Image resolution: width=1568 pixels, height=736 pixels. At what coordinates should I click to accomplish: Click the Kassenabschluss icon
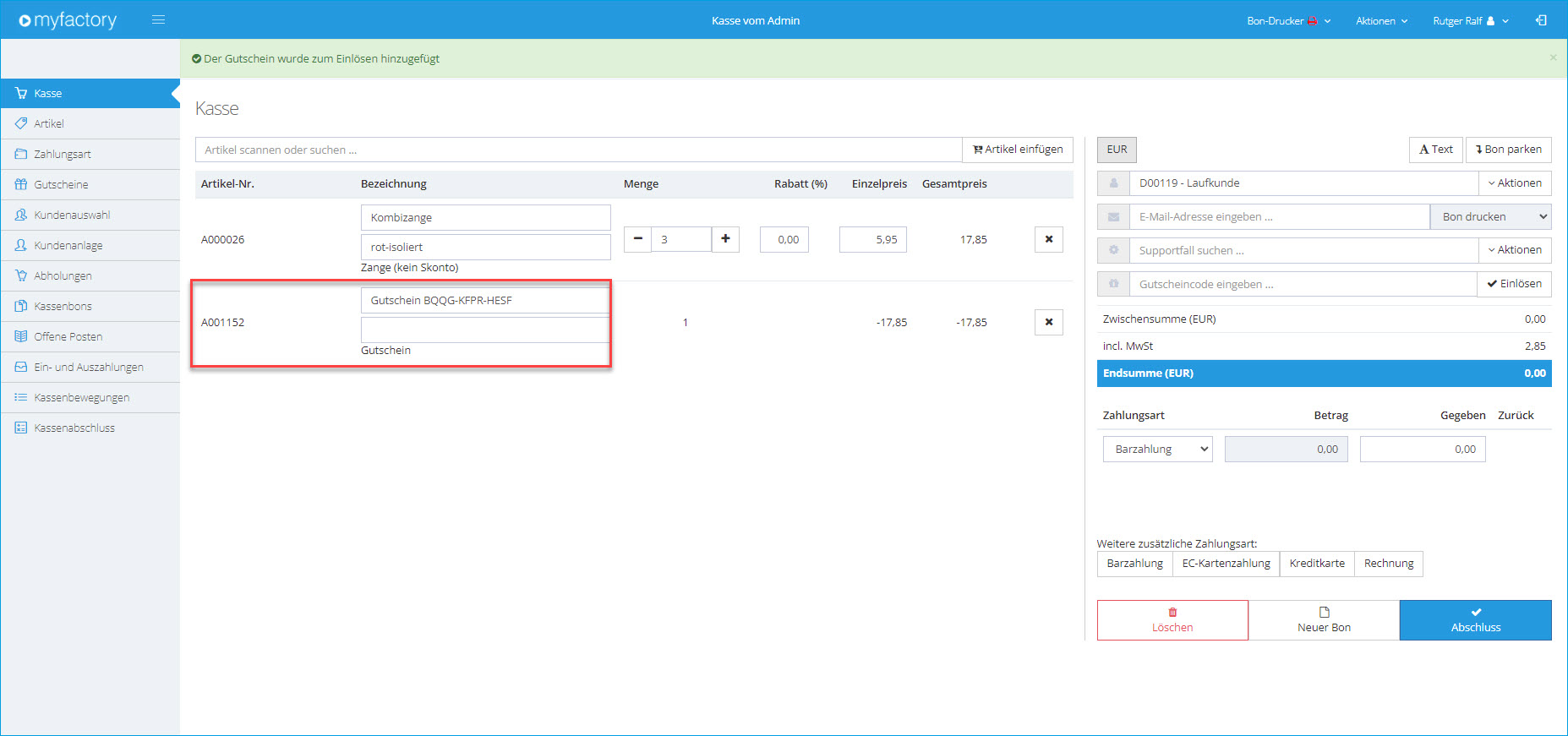click(x=21, y=428)
